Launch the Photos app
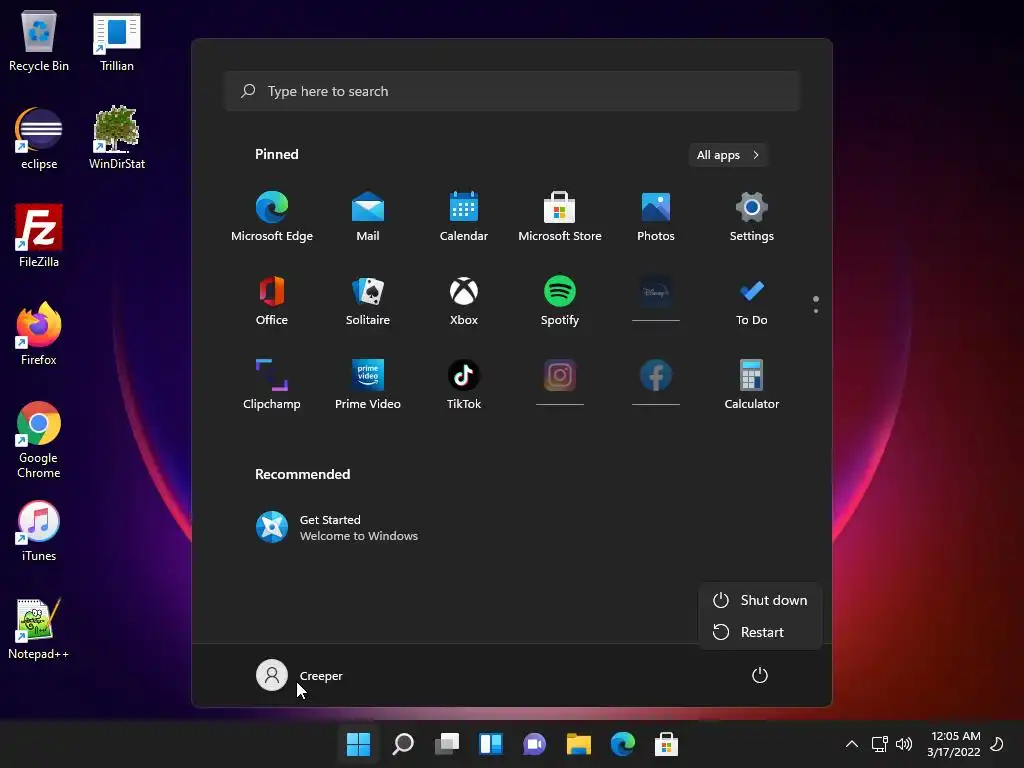This screenshot has width=1024, height=768. coord(656,217)
